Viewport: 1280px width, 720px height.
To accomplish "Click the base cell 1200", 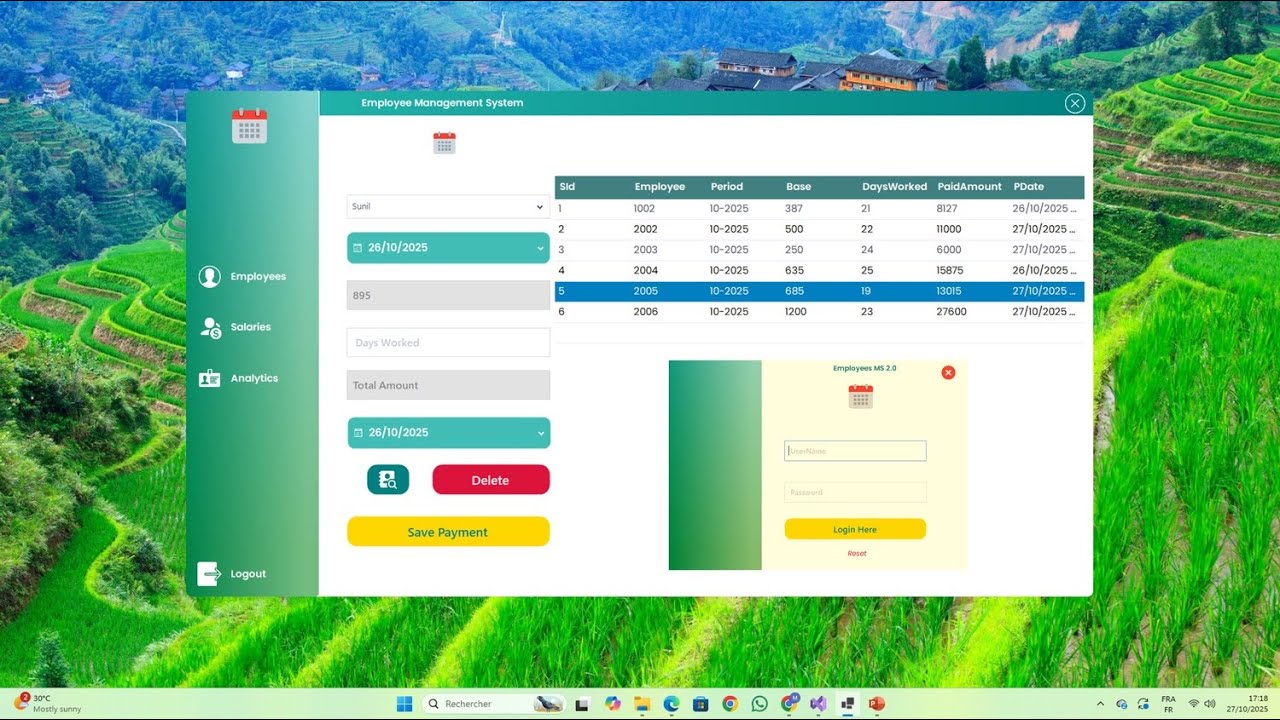I will tap(795, 312).
